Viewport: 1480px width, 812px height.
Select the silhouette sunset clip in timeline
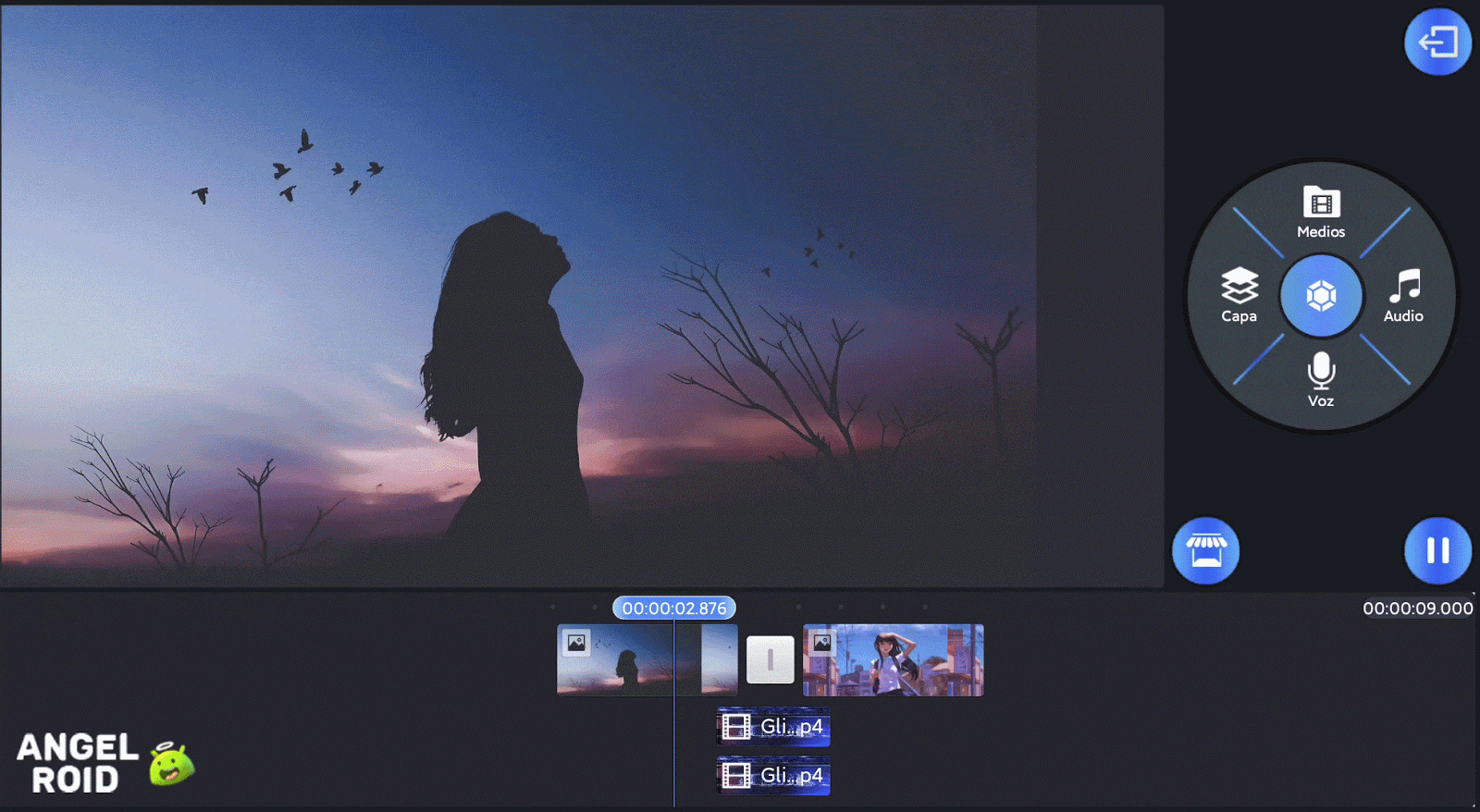point(647,659)
